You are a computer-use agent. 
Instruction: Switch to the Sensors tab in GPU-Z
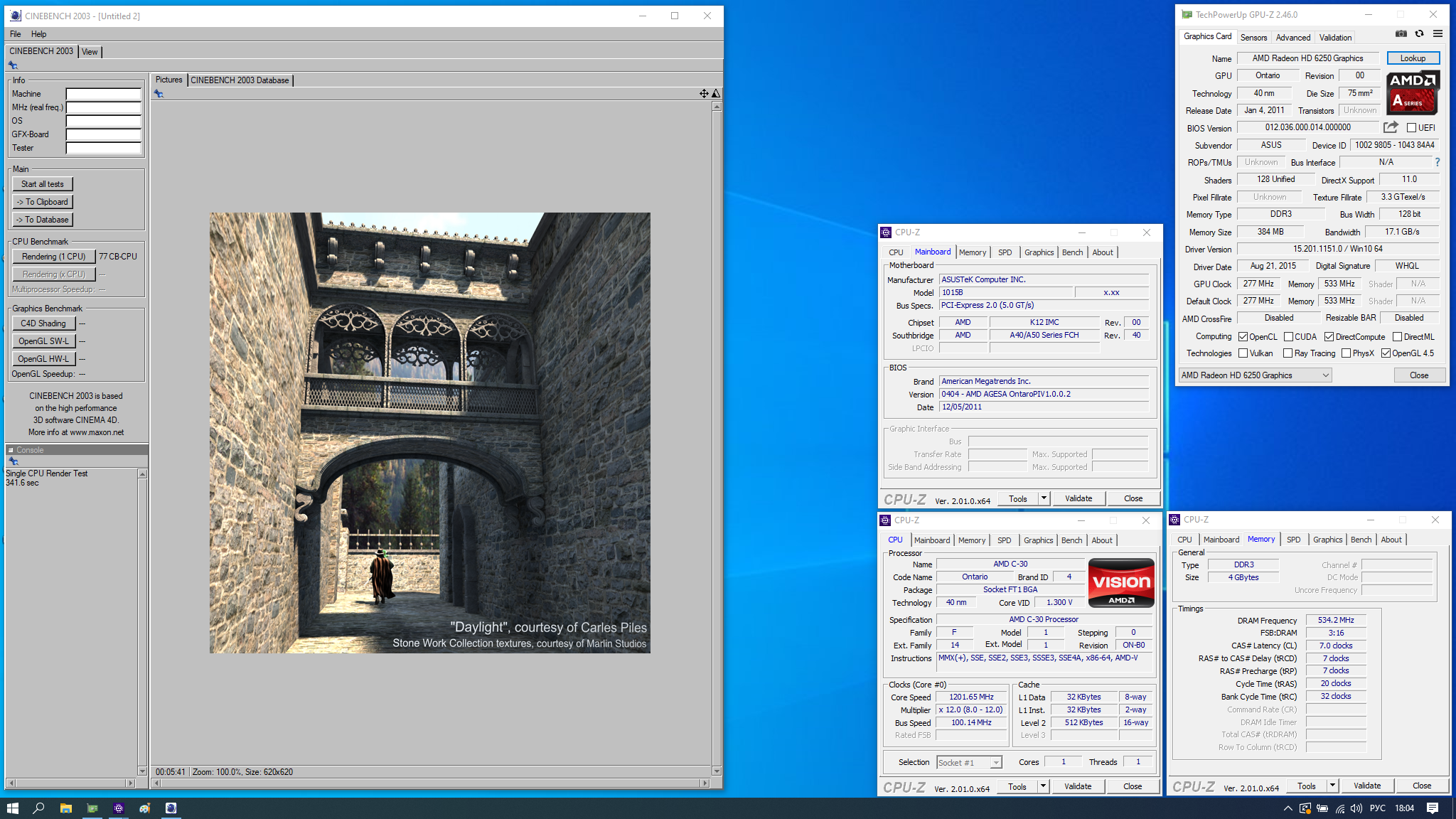(x=1253, y=38)
